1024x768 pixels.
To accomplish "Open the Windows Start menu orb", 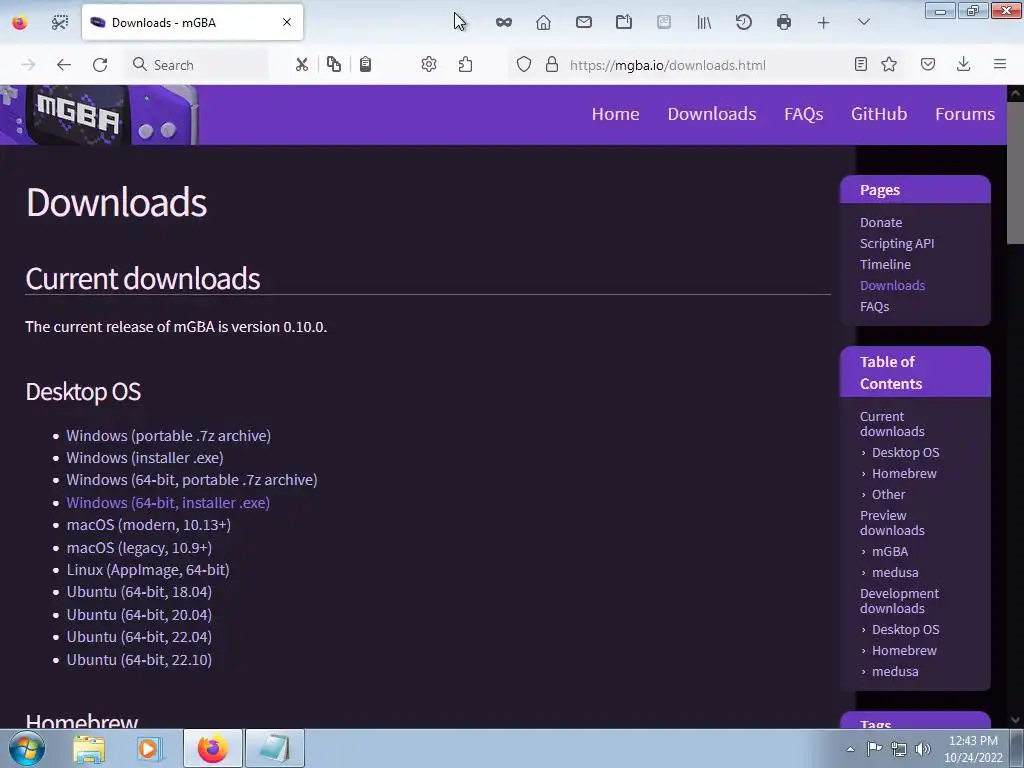I will (x=27, y=748).
